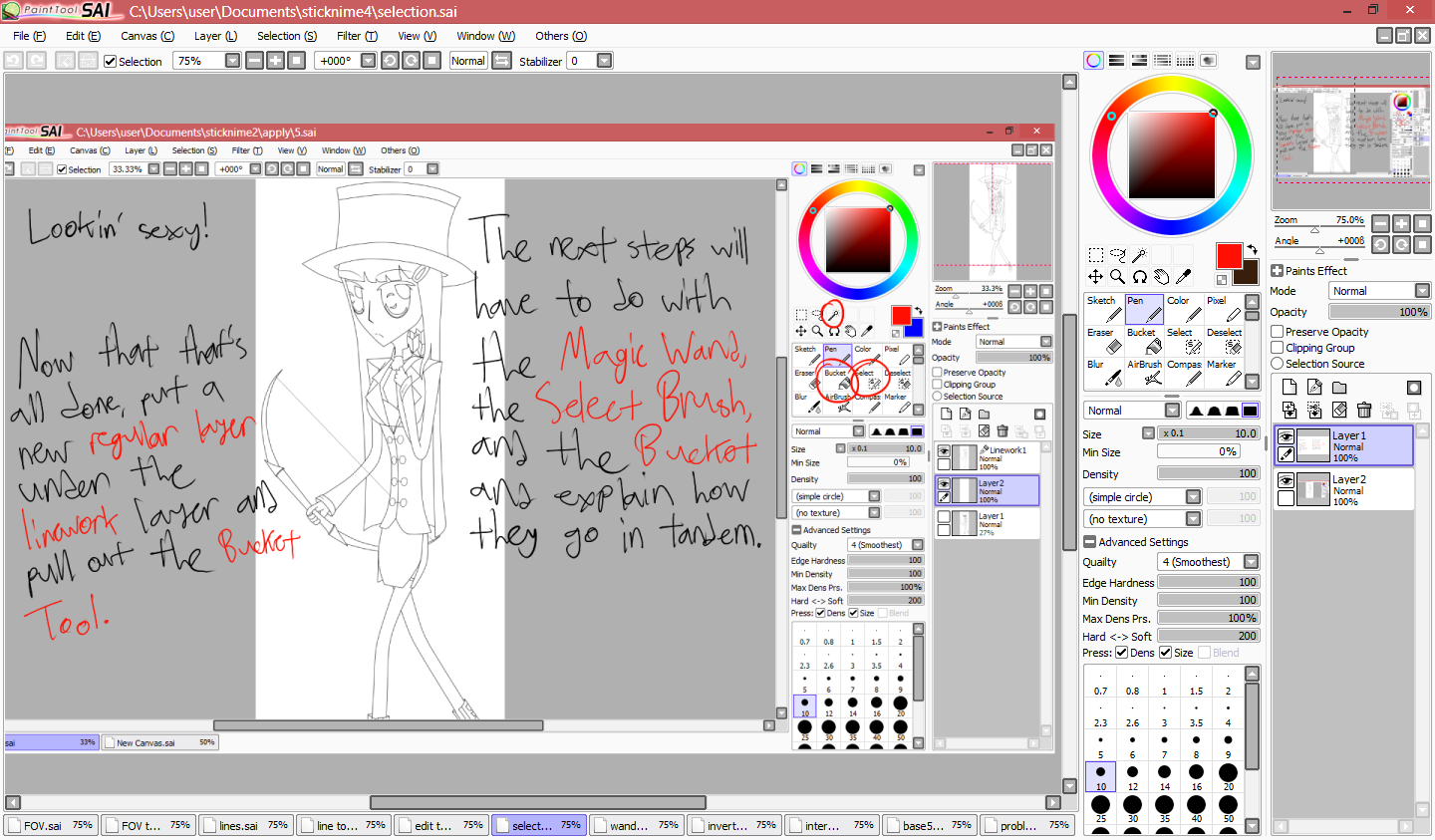Select the Magic Wand tool

click(1139, 255)
